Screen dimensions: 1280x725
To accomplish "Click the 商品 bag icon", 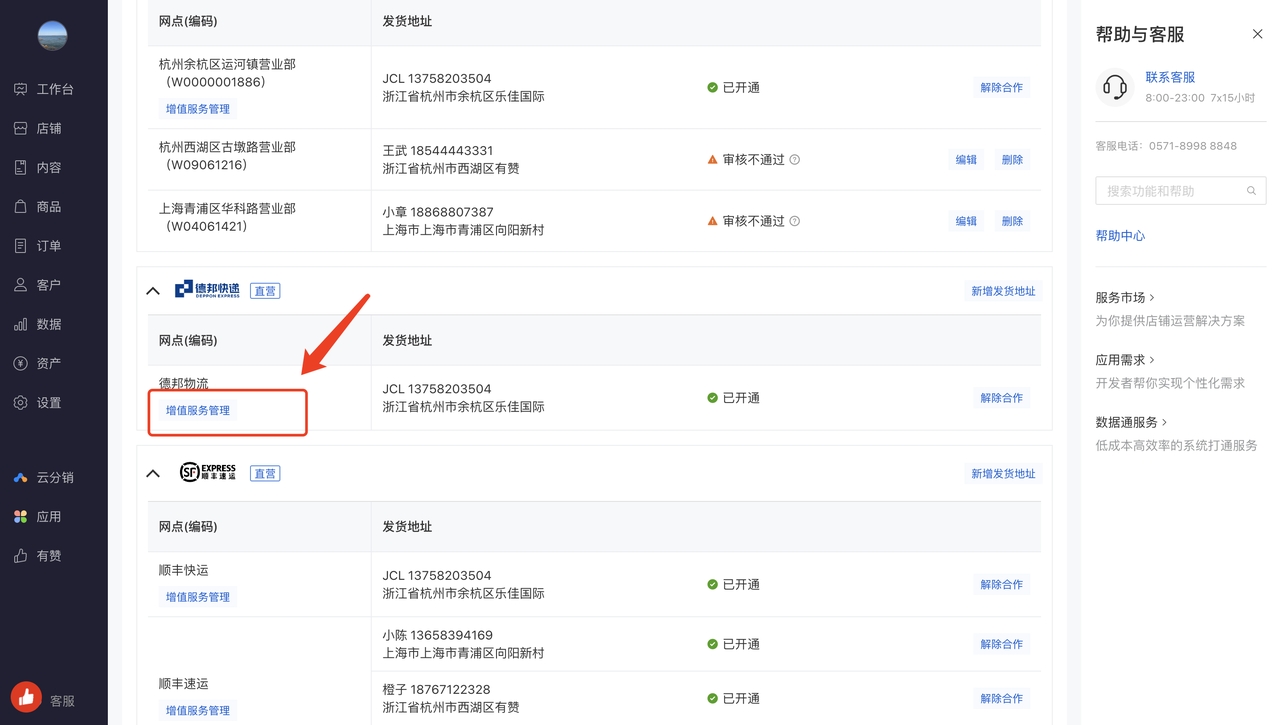I will [x=20, y=206].
